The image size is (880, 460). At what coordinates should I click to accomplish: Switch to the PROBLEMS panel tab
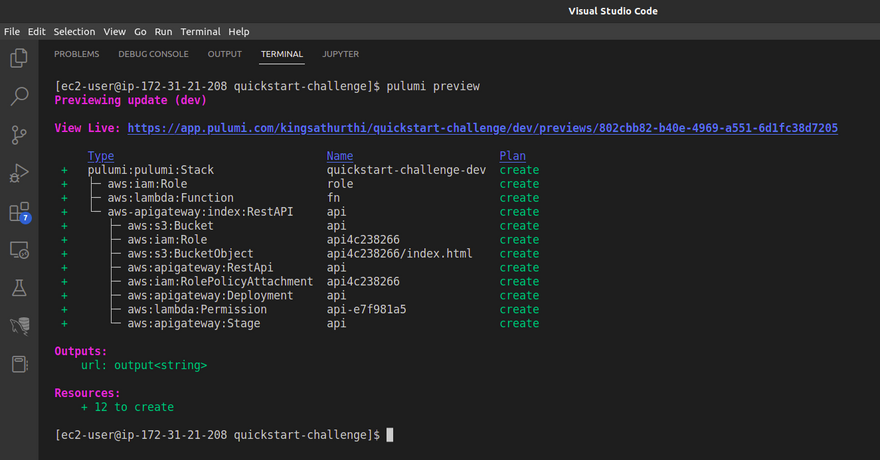(x=76, y=54)
